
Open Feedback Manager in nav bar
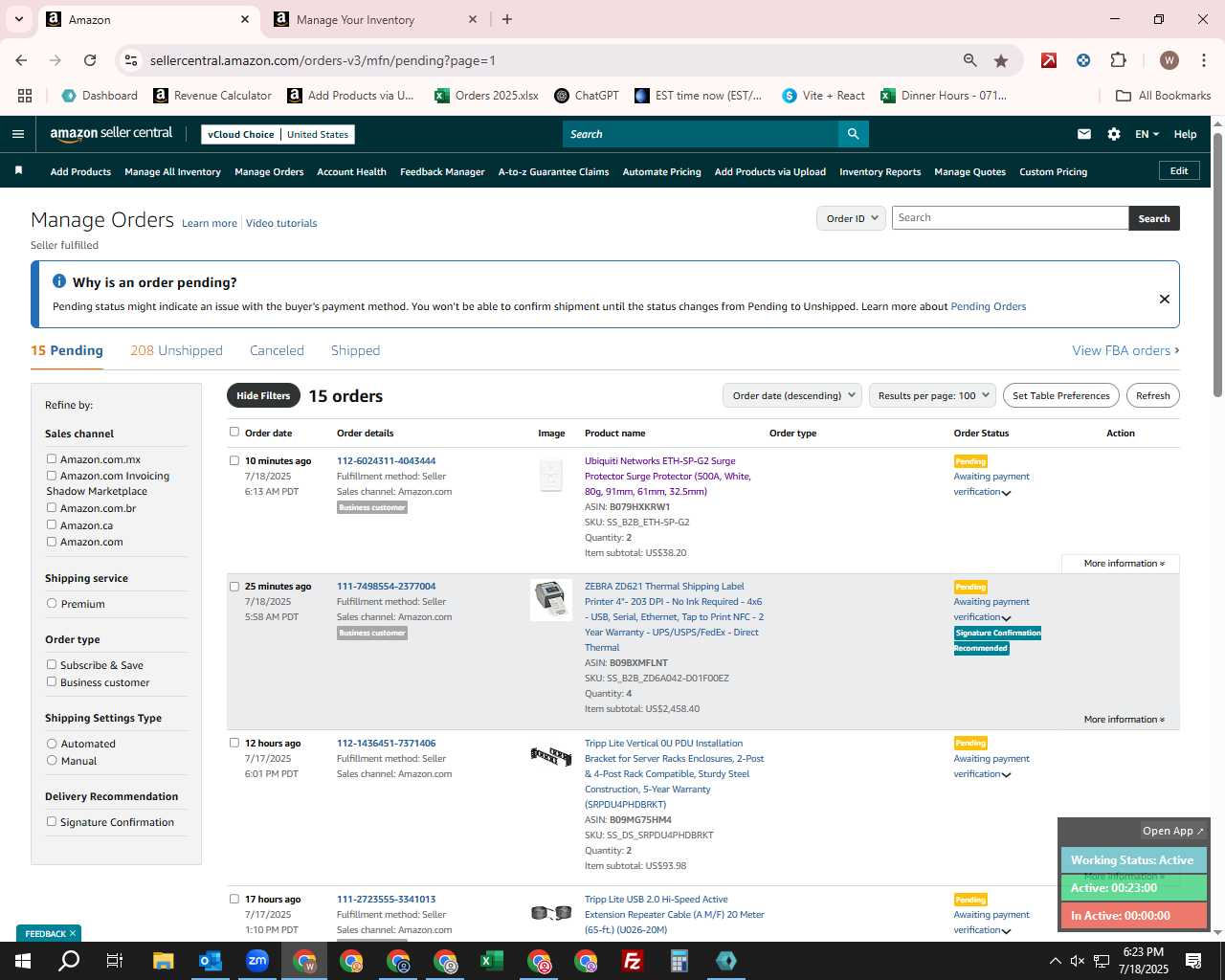442,171
